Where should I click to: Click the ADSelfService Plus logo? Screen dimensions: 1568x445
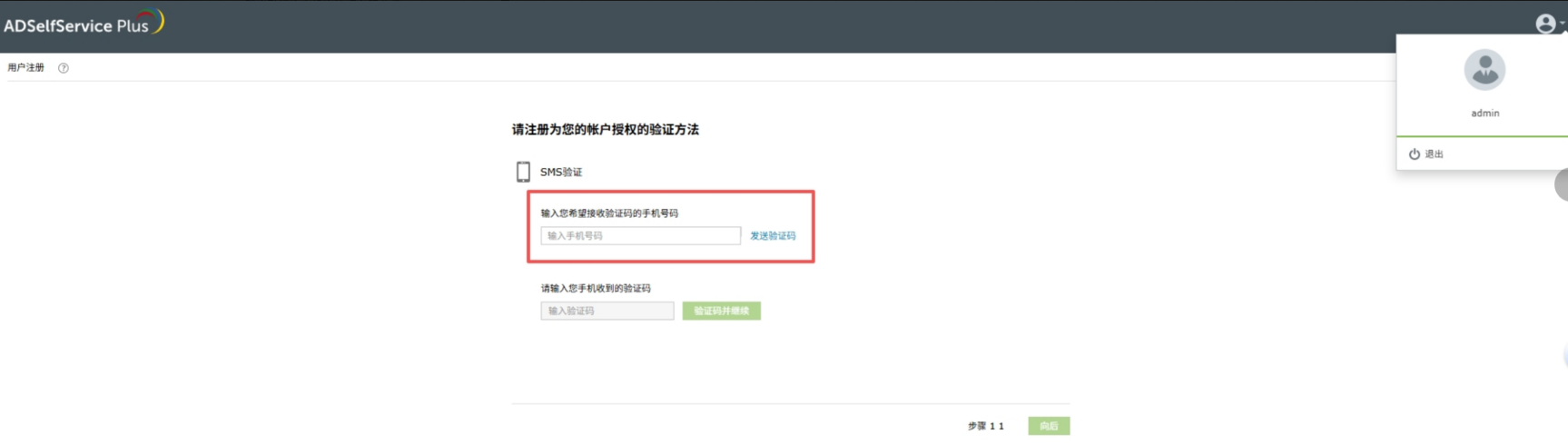pyautogui.click(x=84, y=24)
